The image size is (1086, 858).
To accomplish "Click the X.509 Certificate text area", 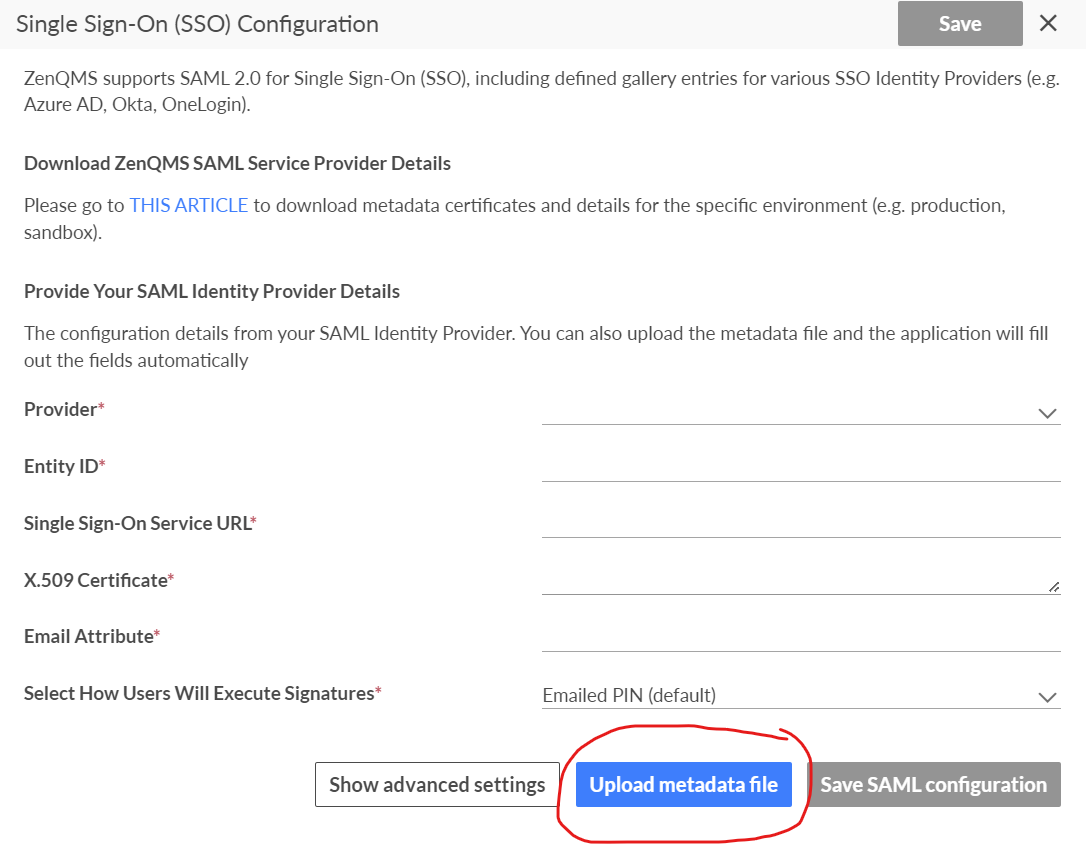I will 801,580.
